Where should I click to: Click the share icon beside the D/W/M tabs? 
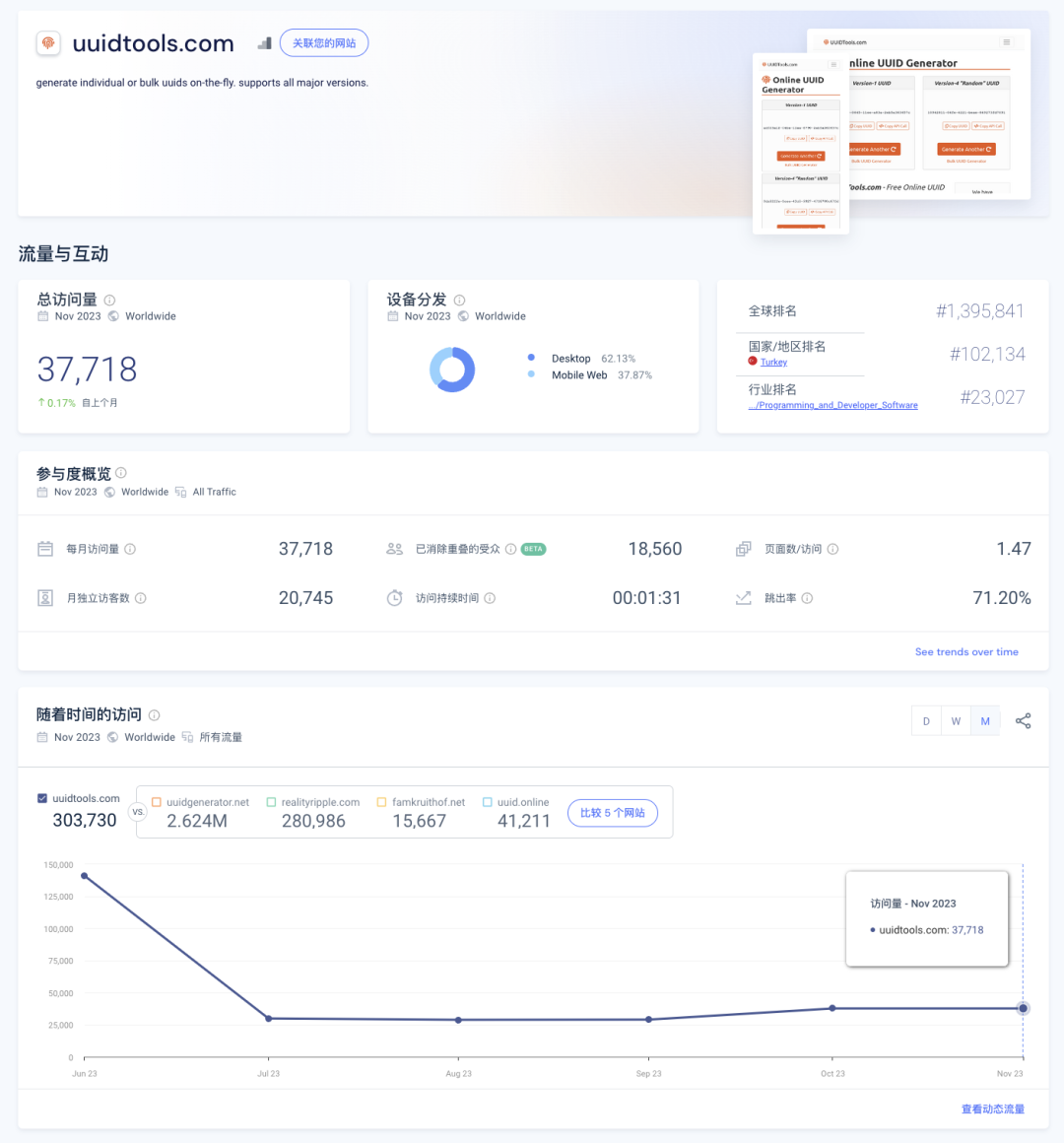1024,721
